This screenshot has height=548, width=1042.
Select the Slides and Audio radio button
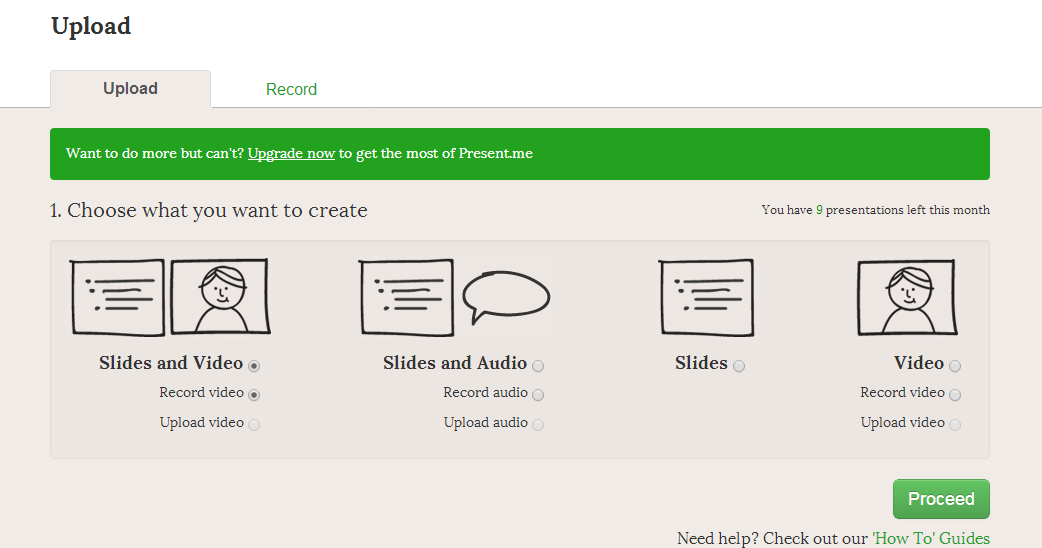pyautogui.click(x=538, y=365)
